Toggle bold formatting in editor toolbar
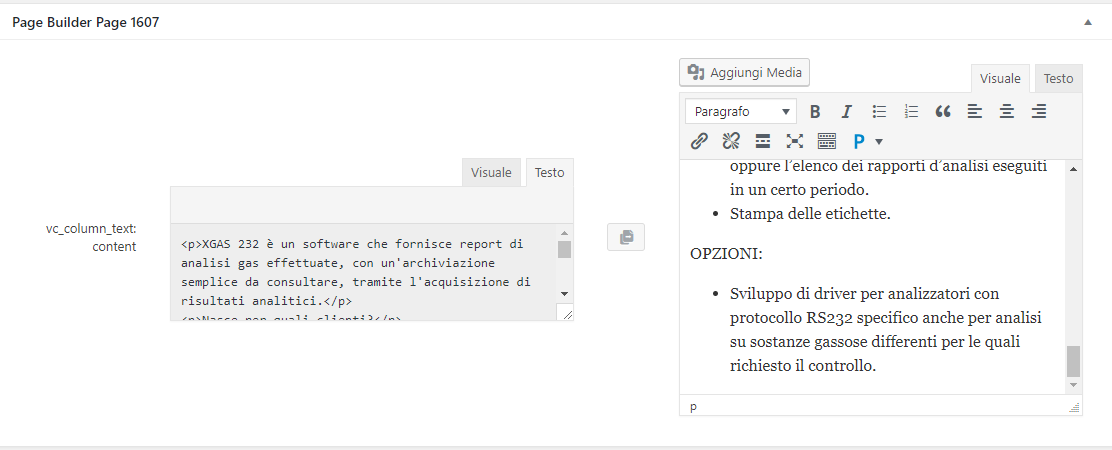The width and height of the screenshot is (1112, 450). tap(815, 112)
